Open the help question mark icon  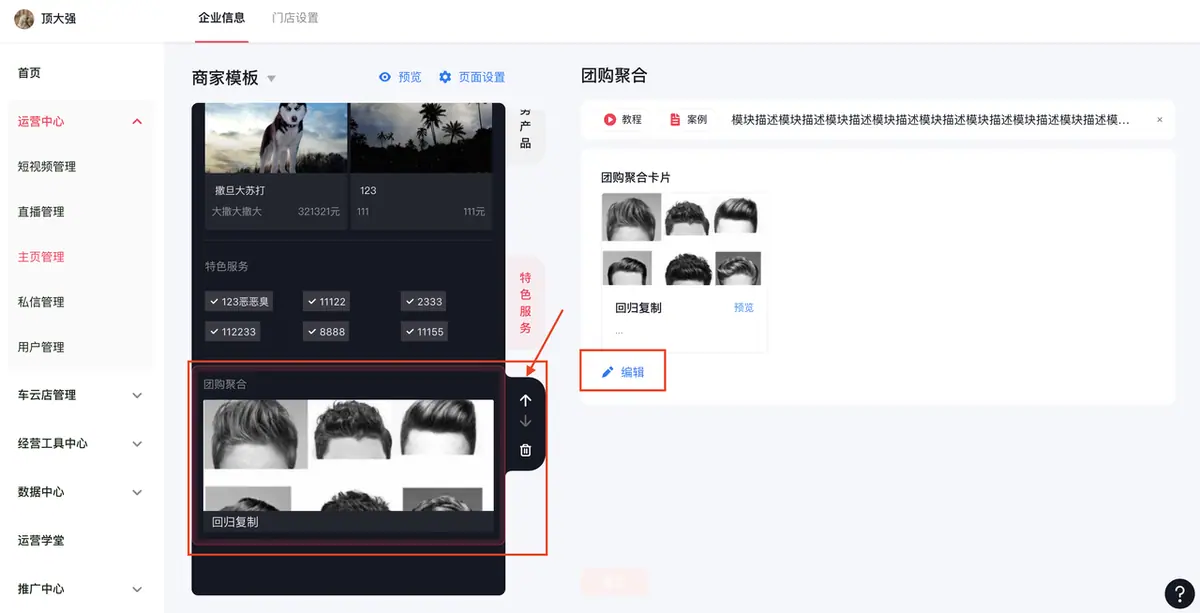(1180, 593)
